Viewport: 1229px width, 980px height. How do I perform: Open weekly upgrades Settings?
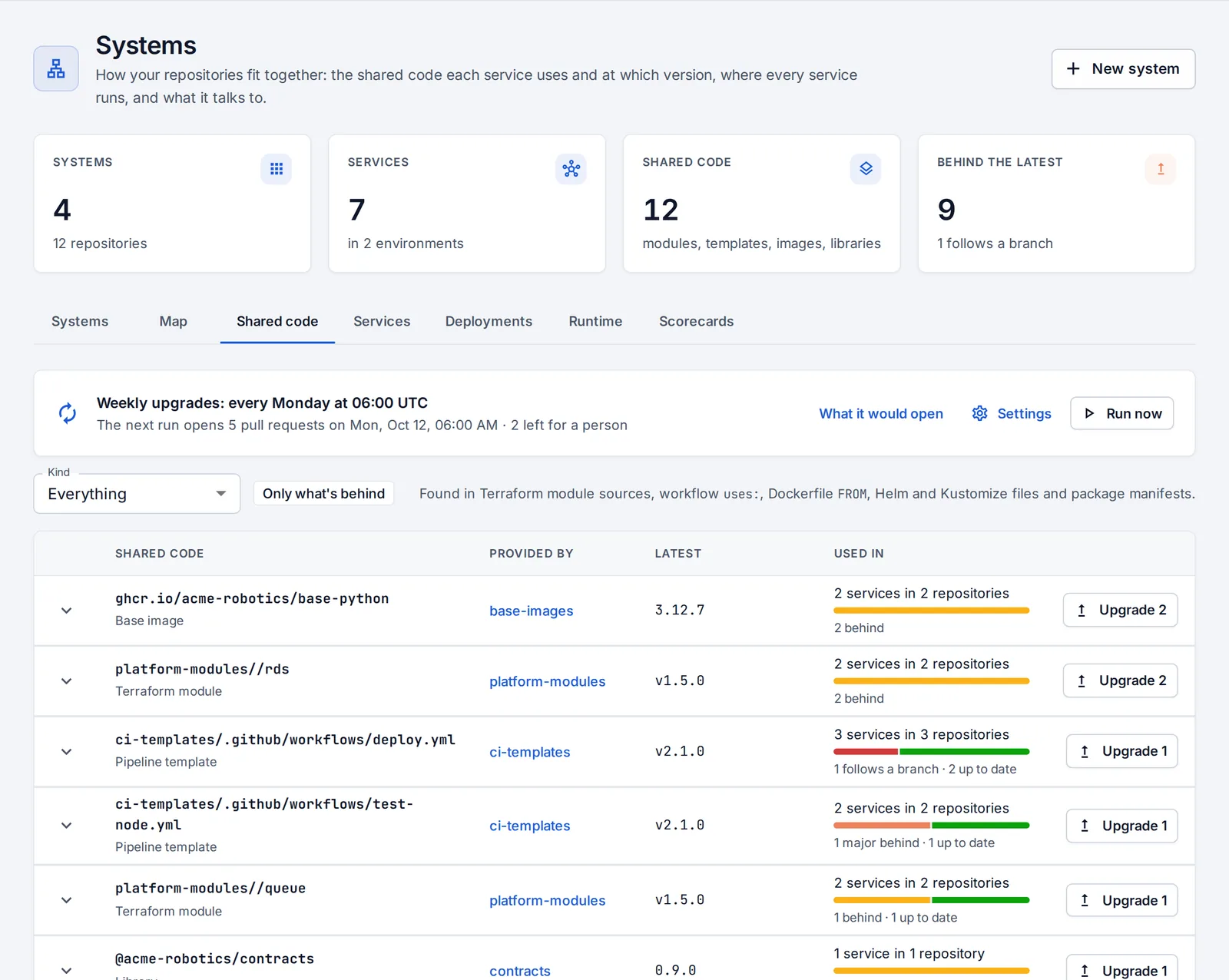1012,413
